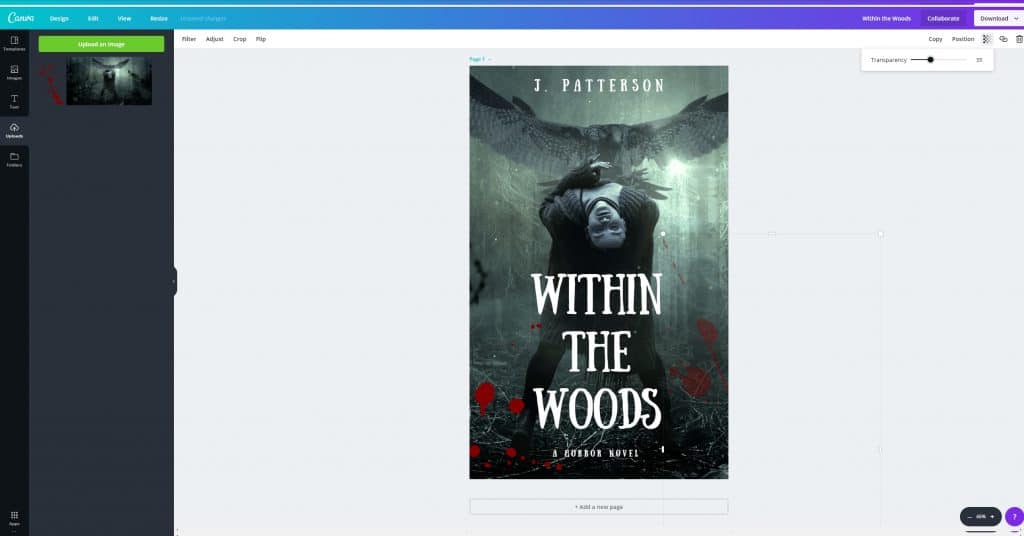The width and height of the screenshot is (1024, 536).
Task: Click Add a new page button
Action: pos(598,507)
